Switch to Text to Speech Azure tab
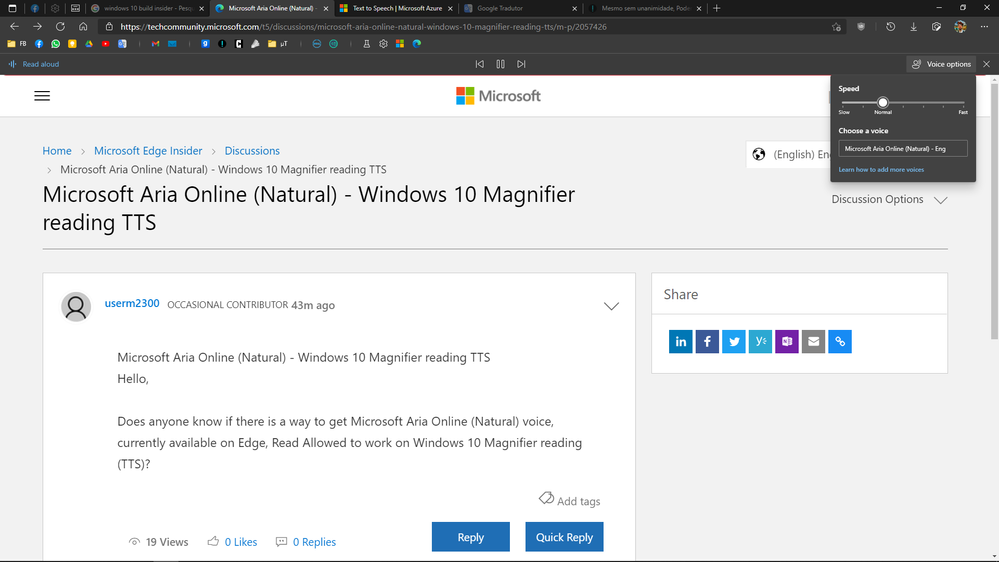The image size is (999, 562). (396, 8)
